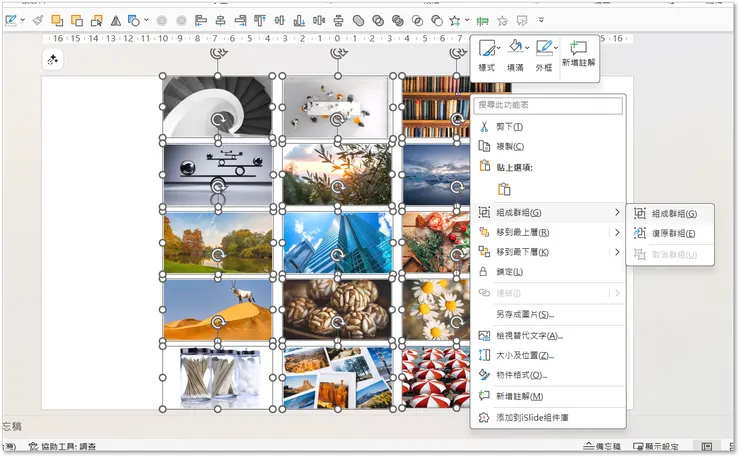
Task: Click the green align-objects icon in toolbar
Action: point(482,21)
